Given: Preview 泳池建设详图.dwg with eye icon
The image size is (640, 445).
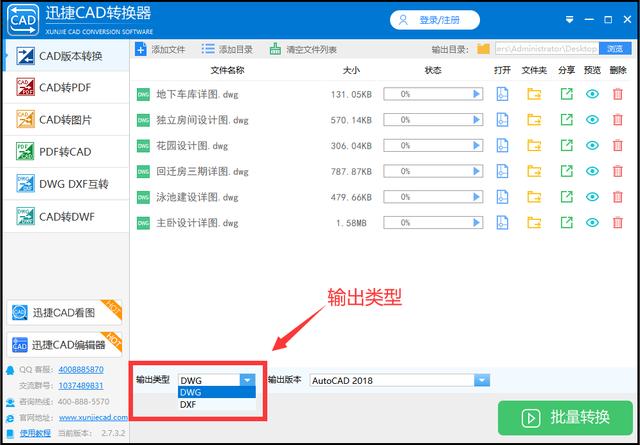Looking at the screenshot, I should (x=592, y=197).
